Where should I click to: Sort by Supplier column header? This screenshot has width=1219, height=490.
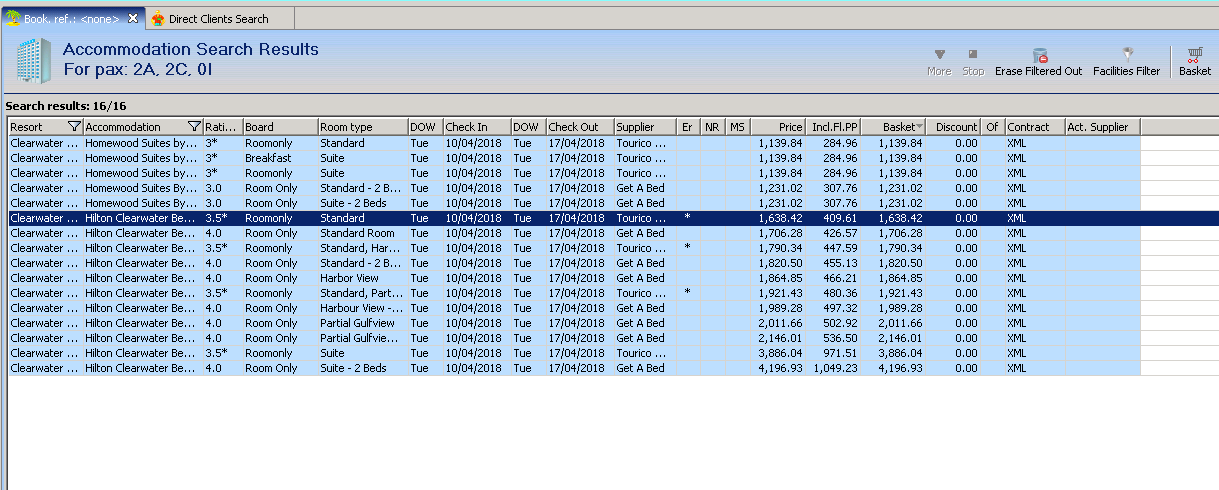point(645,127)
